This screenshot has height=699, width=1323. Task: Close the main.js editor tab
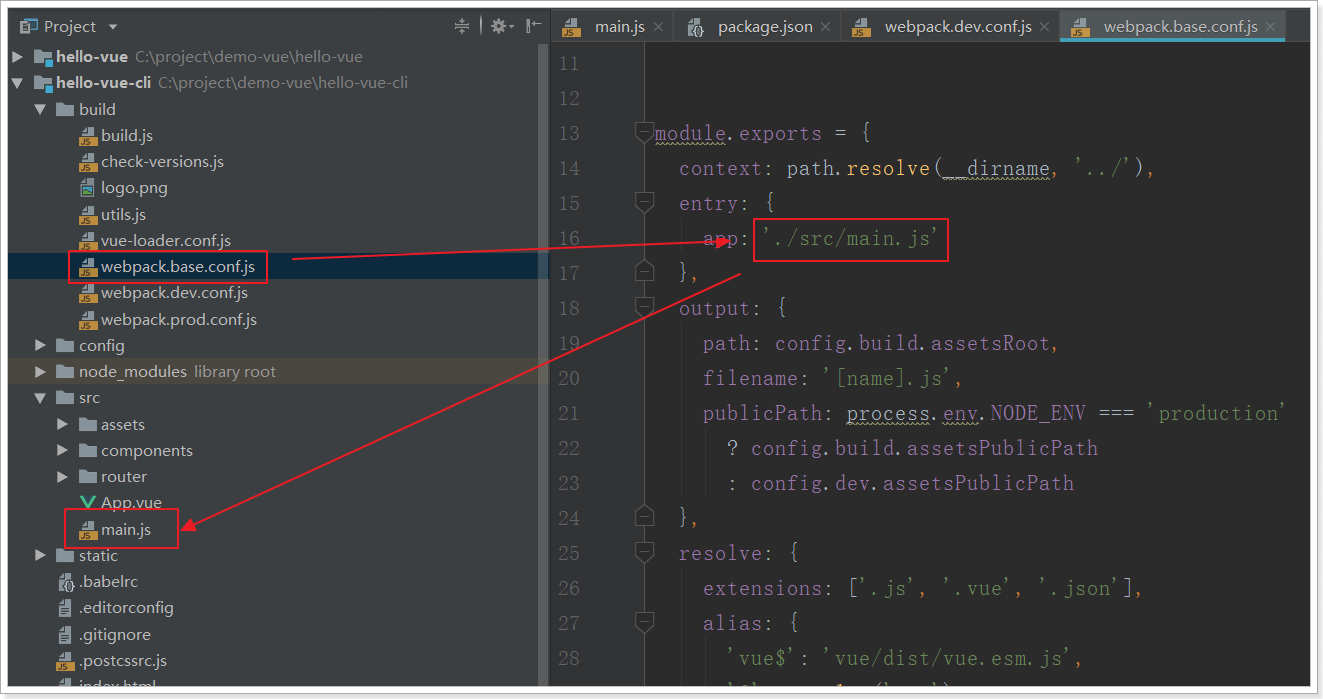658,28
